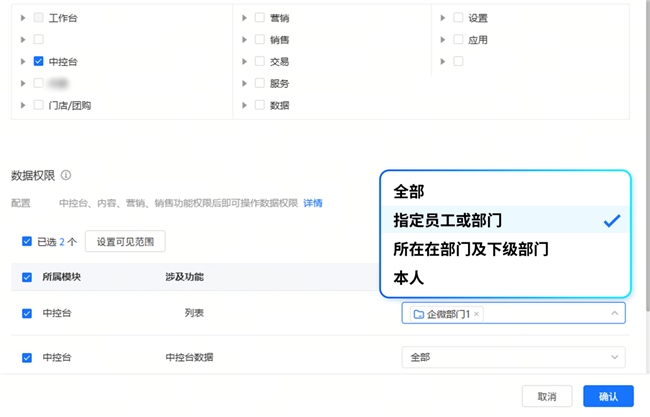Screen dimensions: 650x417
Task: Check the 营销 checkbox
Action: click(x=260, y=17)
